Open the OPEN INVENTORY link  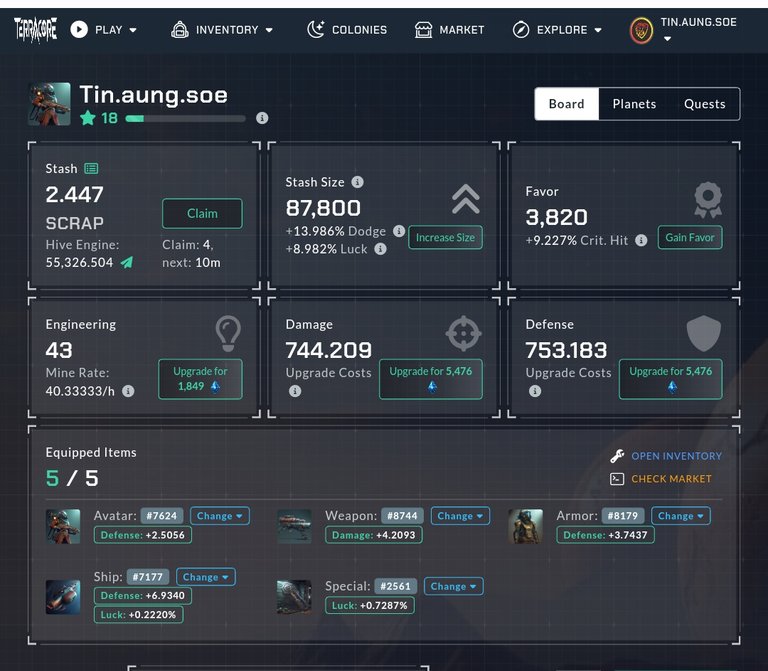point(676,456)
